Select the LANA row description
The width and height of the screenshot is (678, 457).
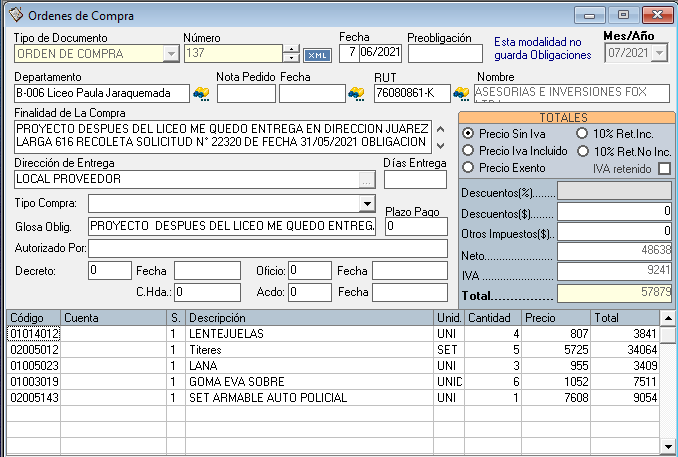point(310,366)
